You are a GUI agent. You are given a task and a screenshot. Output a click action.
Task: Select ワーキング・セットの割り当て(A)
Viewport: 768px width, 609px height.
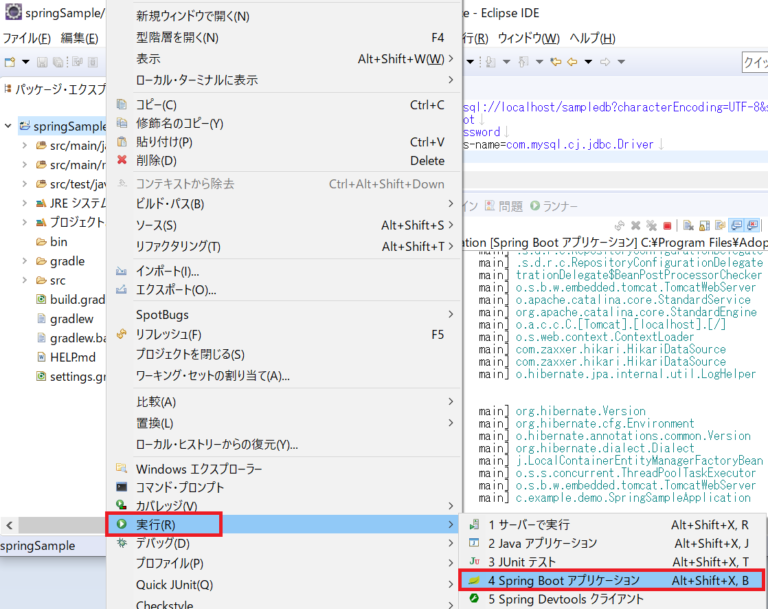coord(284,376)
